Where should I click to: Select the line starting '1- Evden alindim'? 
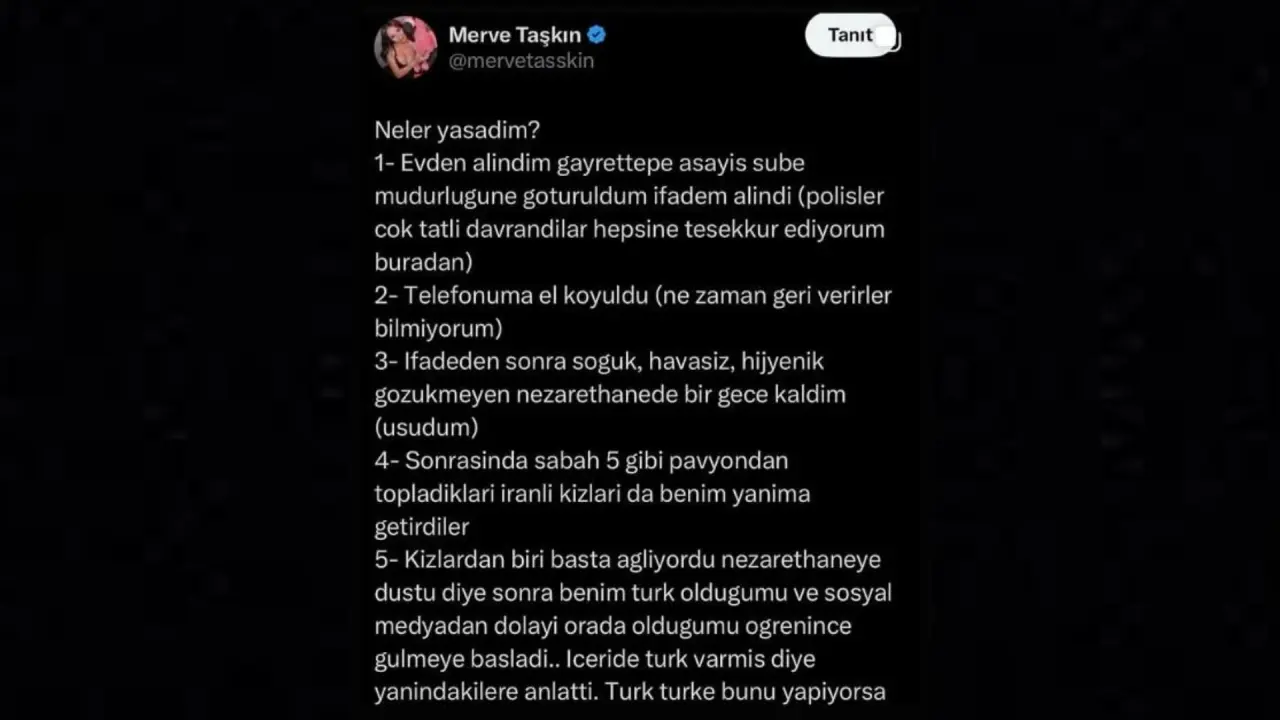pos(589,163)
